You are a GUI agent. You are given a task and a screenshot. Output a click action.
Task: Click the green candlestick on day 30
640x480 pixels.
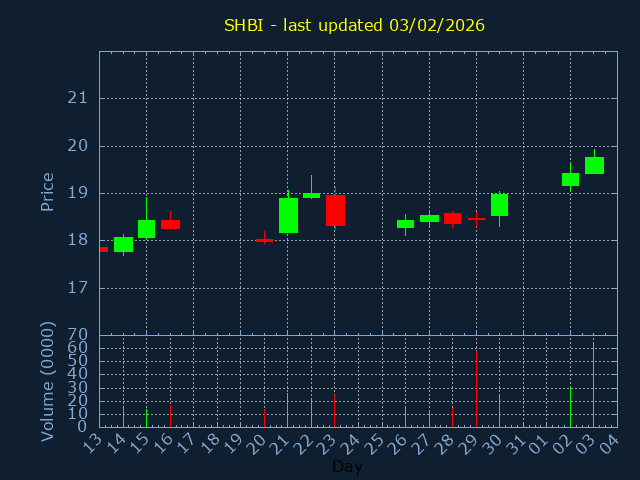[x=499, y=204]
